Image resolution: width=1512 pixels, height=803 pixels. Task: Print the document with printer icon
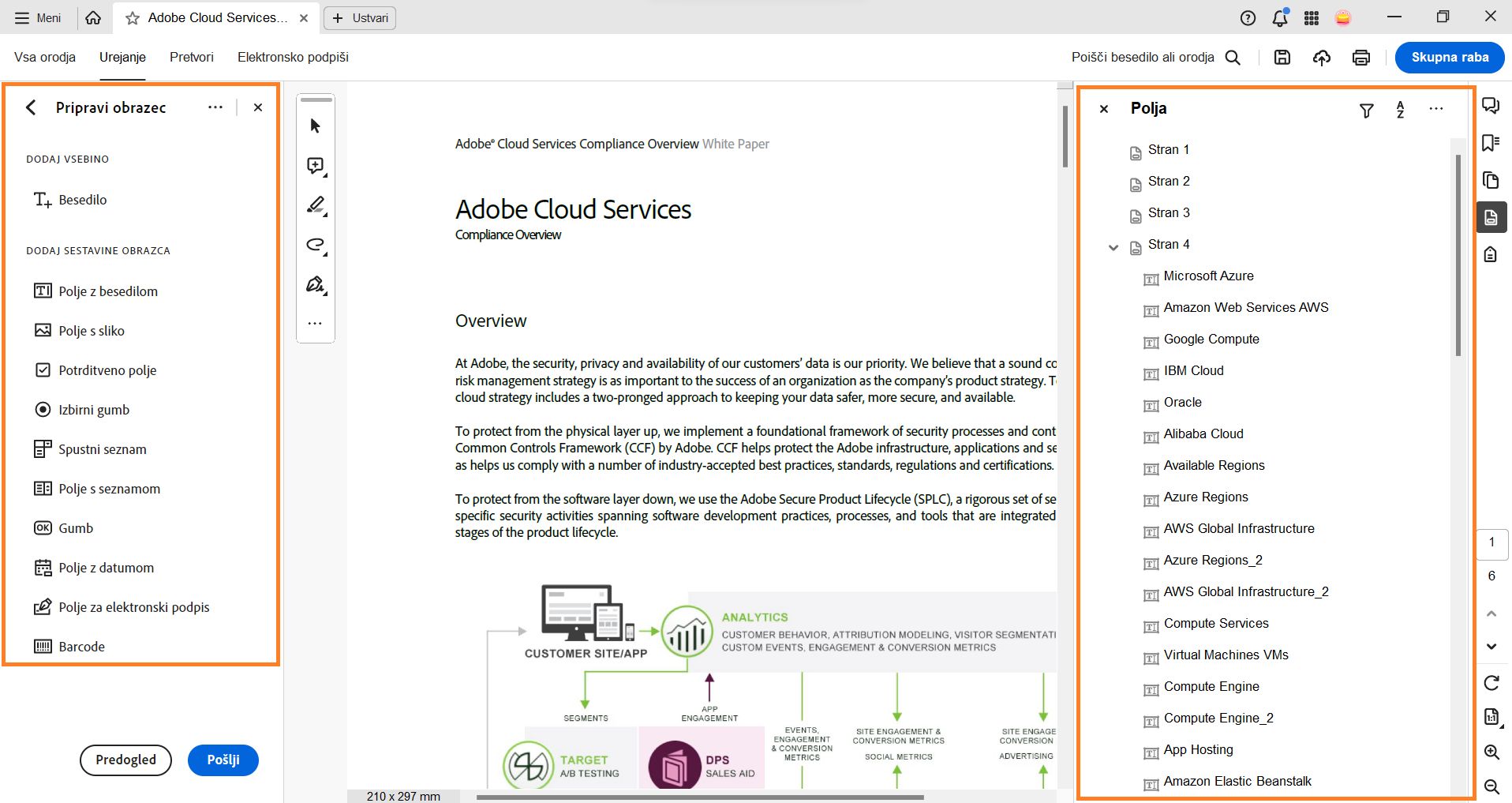[x=1361, y=57]
